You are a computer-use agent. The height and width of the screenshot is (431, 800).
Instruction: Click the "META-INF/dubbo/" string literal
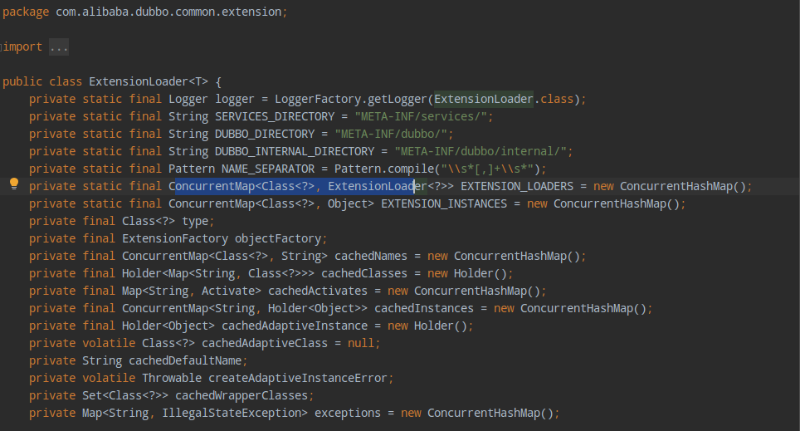[391, 134]
